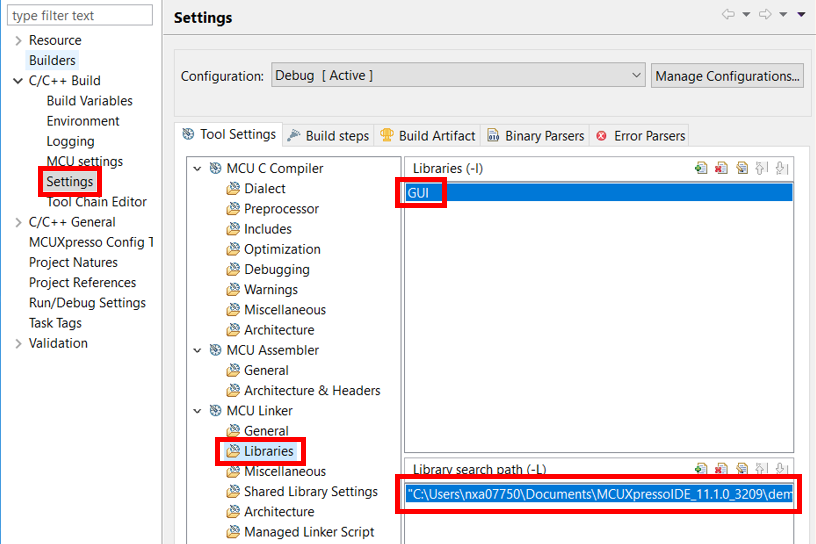The image size is (816, 544).
Task: Click Delete icon in Library search path toolbar
Action: click(x=721, y=469)
